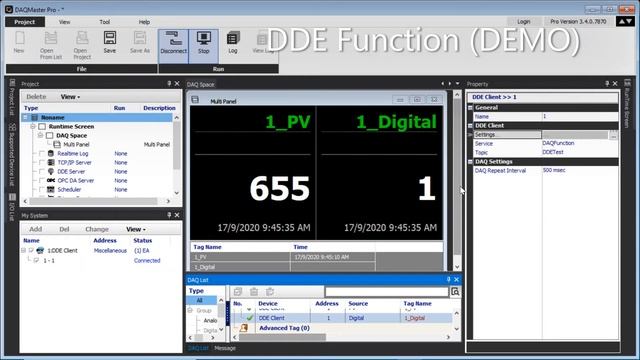Collapse the DDE Client property section
The image size is (640, 360).
click(470, 125)
